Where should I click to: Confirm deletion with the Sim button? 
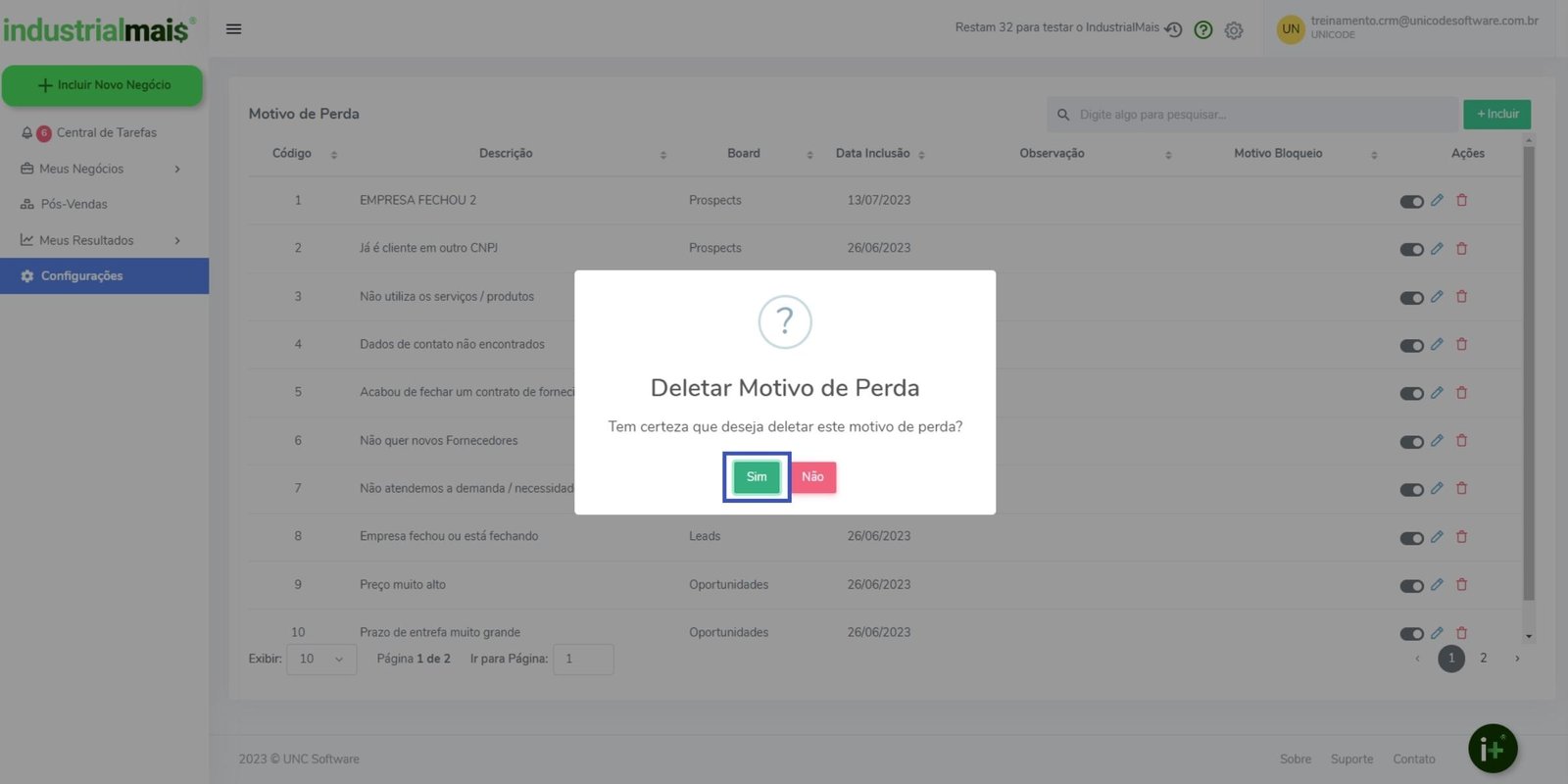[x=757, y=477]
